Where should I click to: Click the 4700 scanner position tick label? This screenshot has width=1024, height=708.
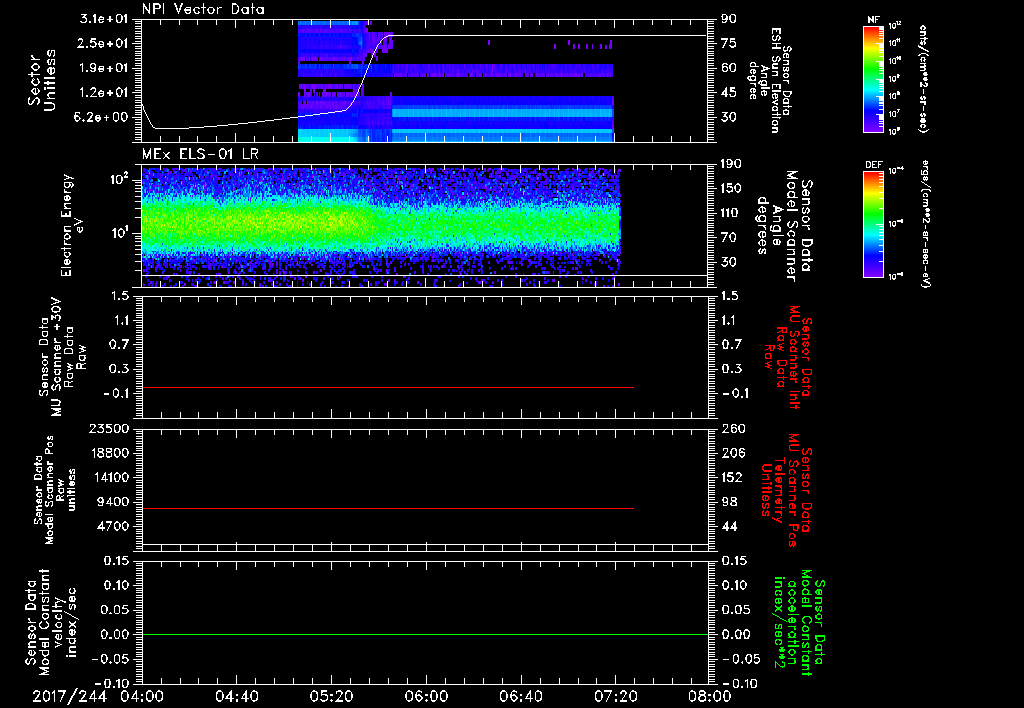[x=113, y=526]
